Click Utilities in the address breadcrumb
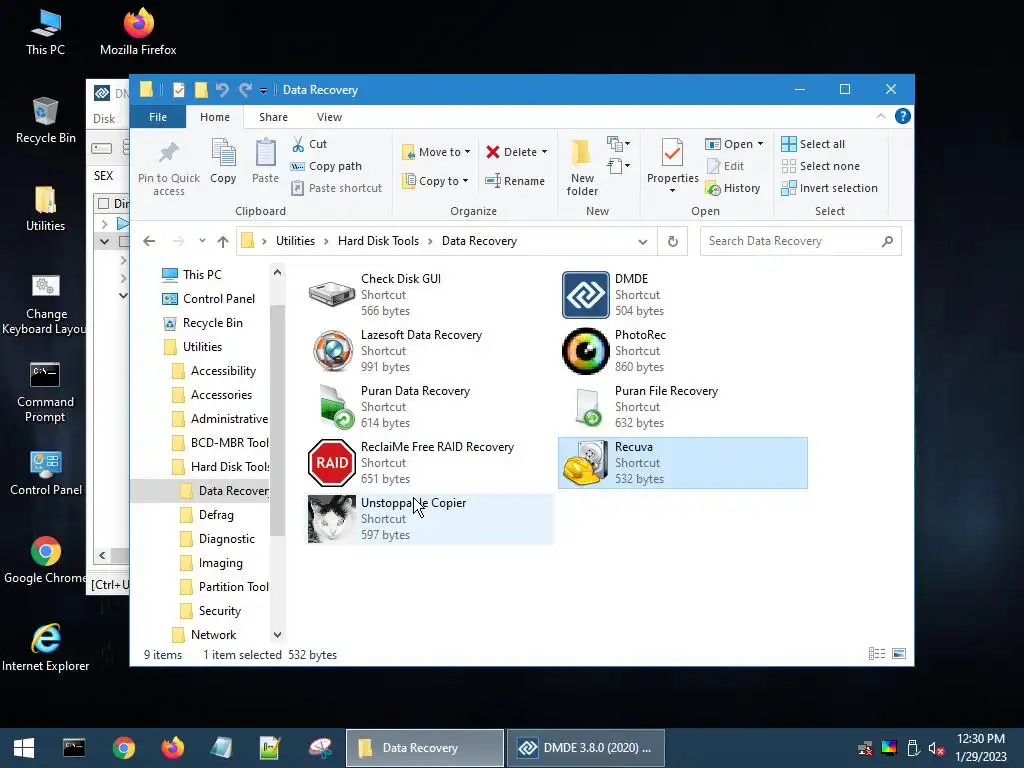The height and width of the screenshot is (768, 1024). coord(295,241)
